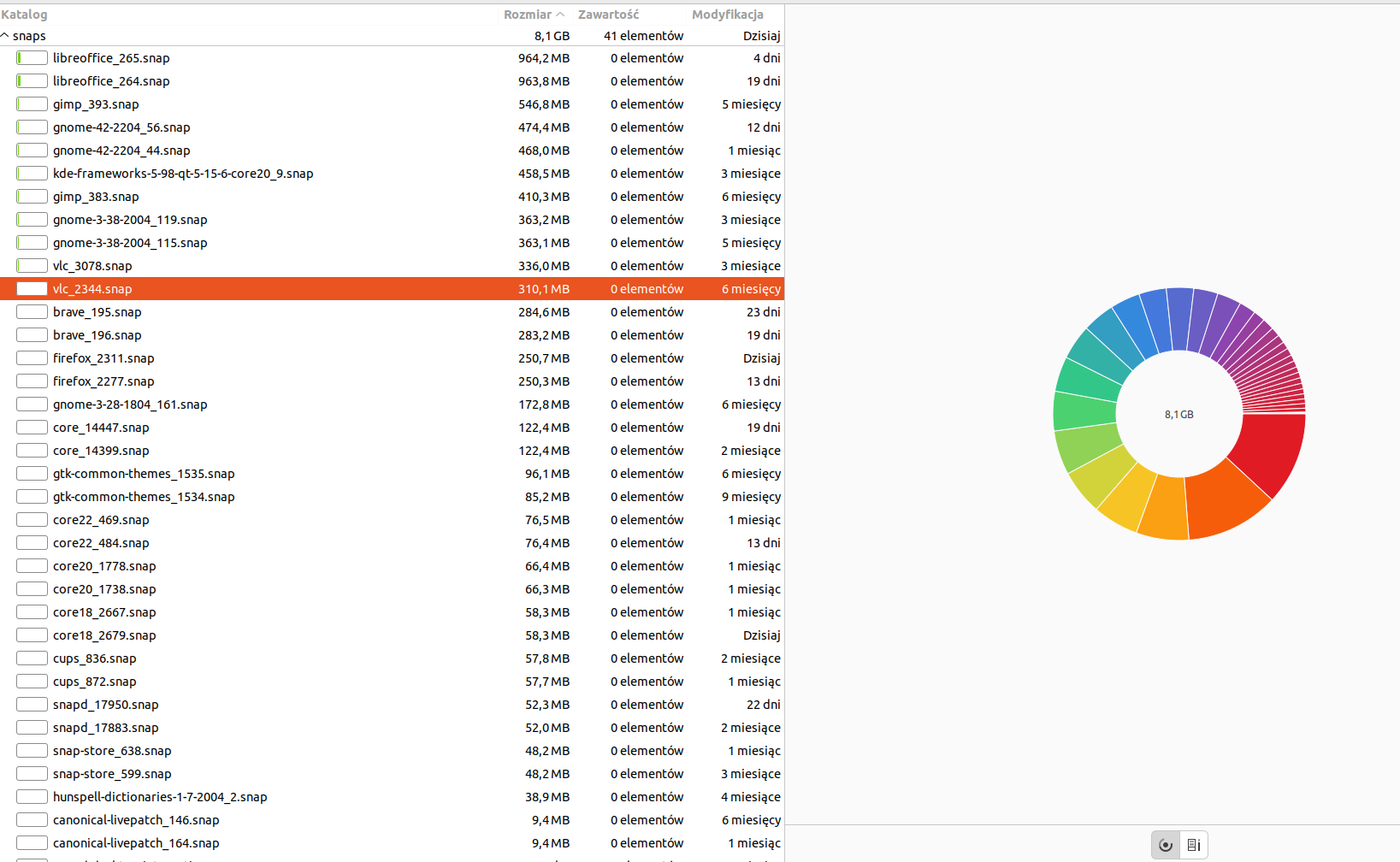Select brave_195.snap
This screenshot has width=1400, height=862.
point(392,312)
